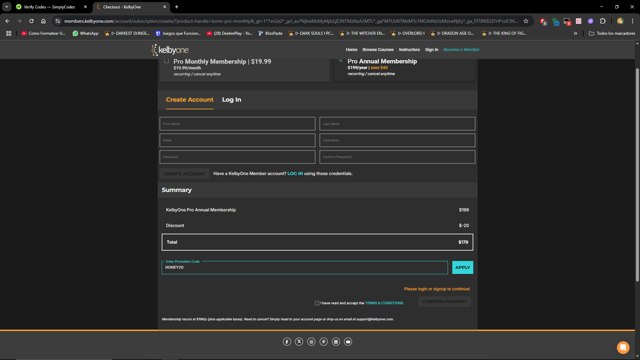Image resolution: width=640 pixels, height=360 pixels.
Task: Focus the First Name field
Action: (x=237, y=124)
